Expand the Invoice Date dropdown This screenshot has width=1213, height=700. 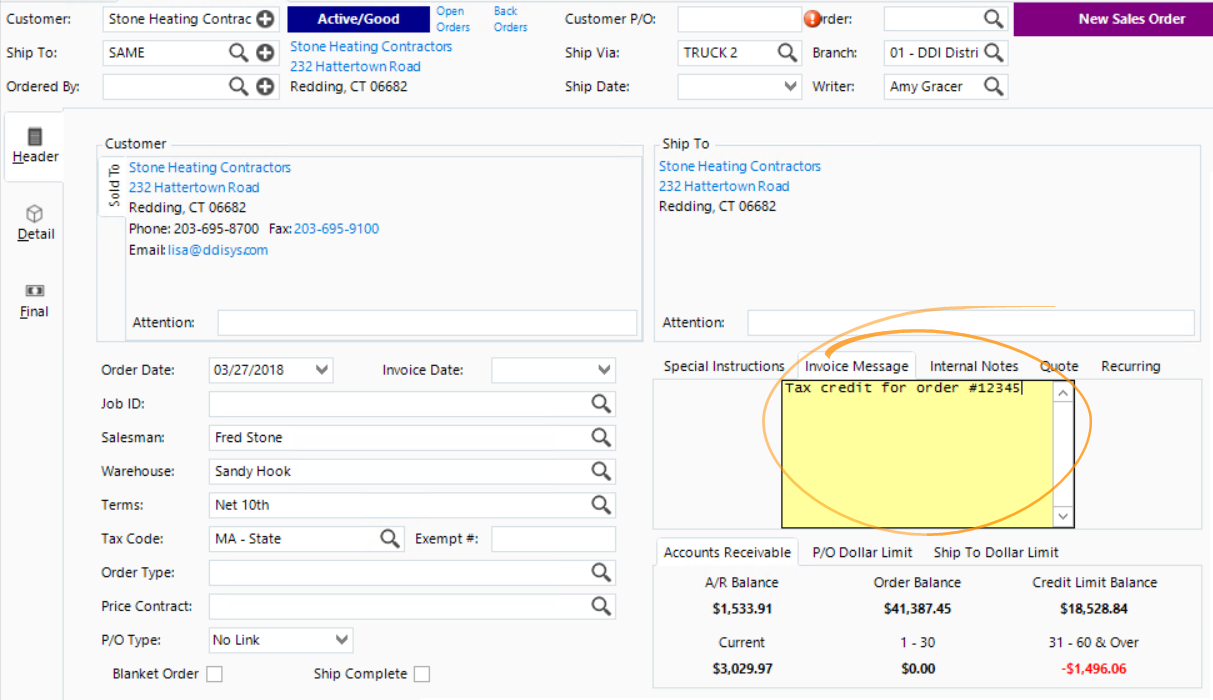(604, 370)
